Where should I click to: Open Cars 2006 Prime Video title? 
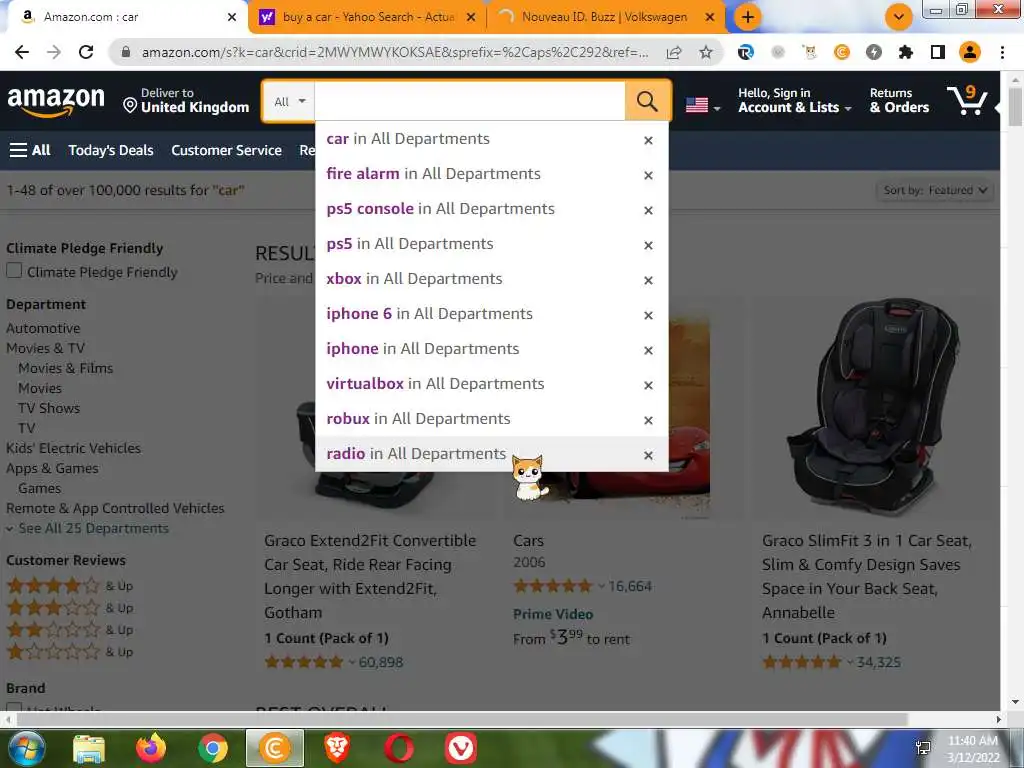[x=528, y=541]
